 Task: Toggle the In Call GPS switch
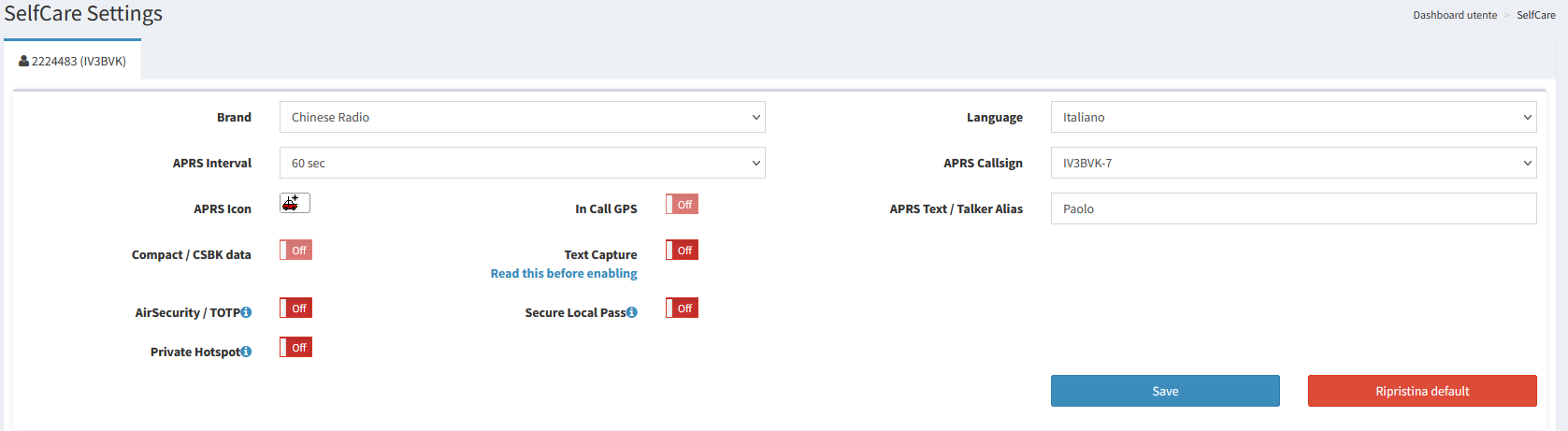[x=682, y=204]
